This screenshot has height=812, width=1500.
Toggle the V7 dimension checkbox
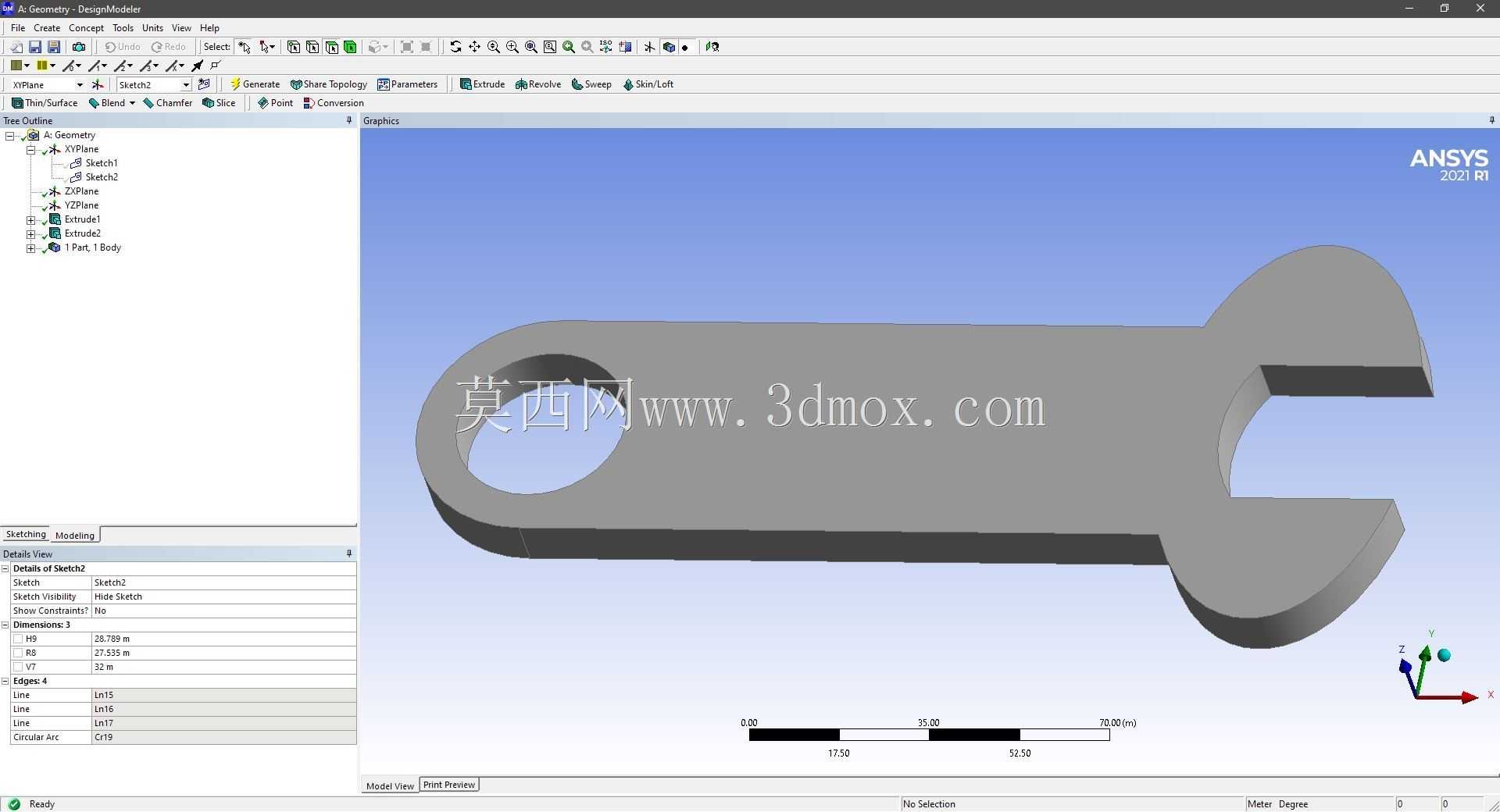click(18, 667)
